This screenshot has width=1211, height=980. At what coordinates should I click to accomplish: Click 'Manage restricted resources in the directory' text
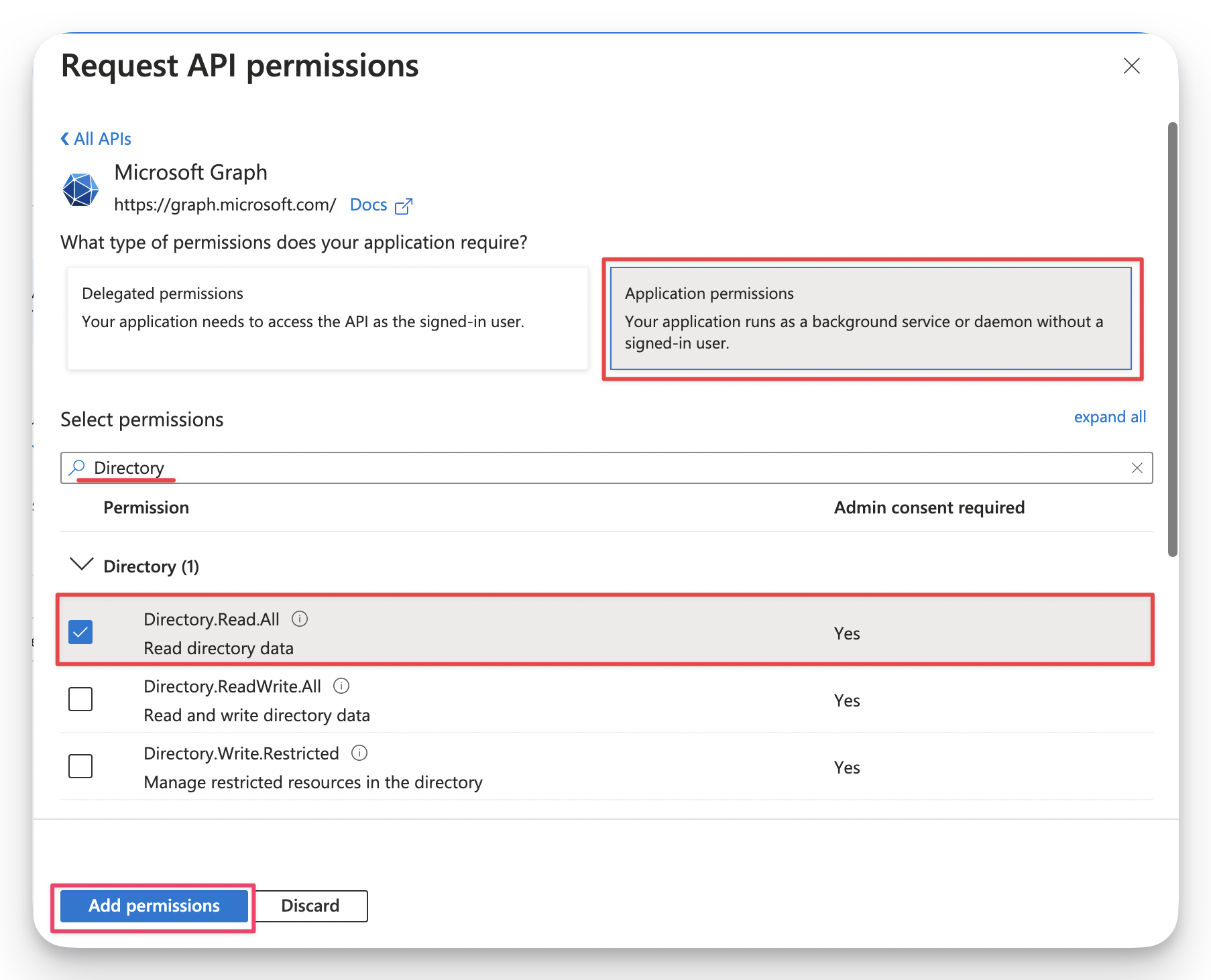(313, 782)
